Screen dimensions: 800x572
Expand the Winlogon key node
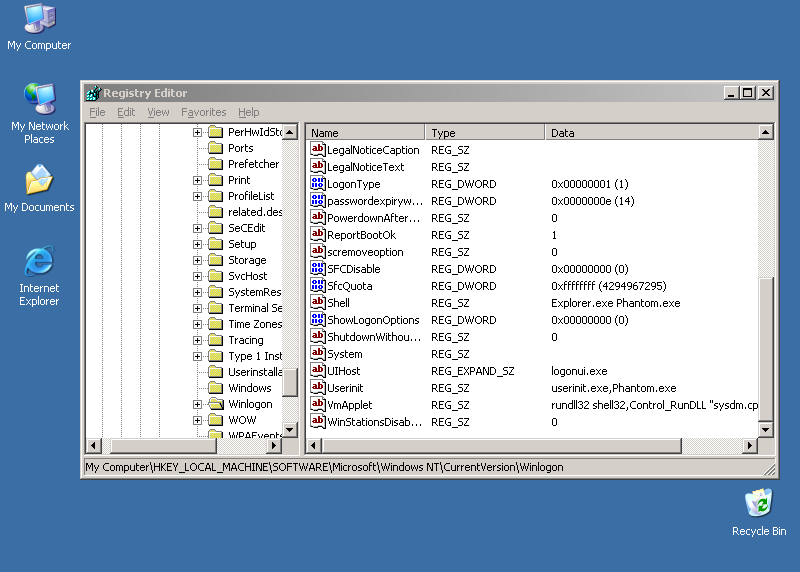[197, 404]
